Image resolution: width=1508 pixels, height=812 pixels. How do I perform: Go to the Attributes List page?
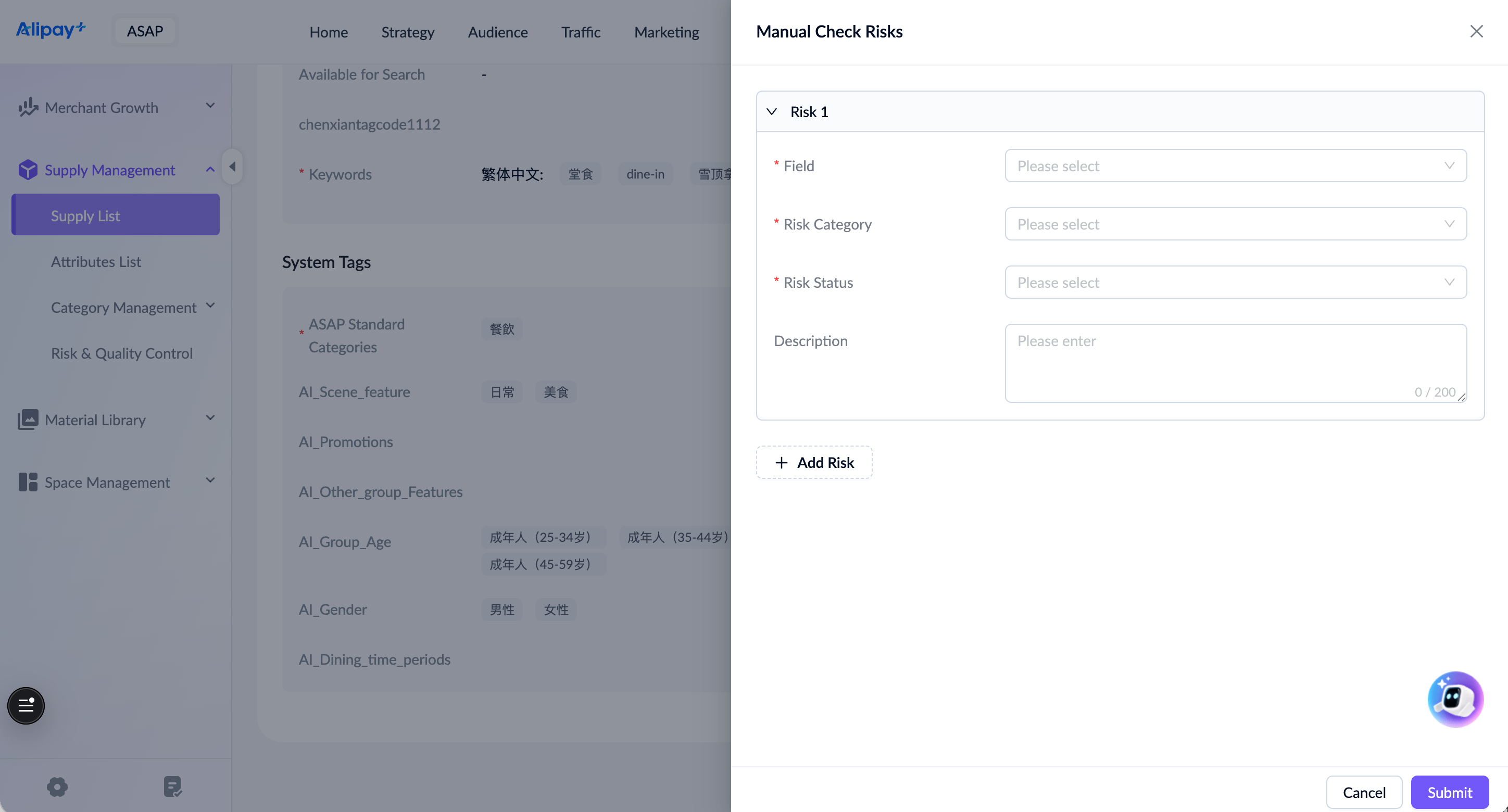pos(96,261)
